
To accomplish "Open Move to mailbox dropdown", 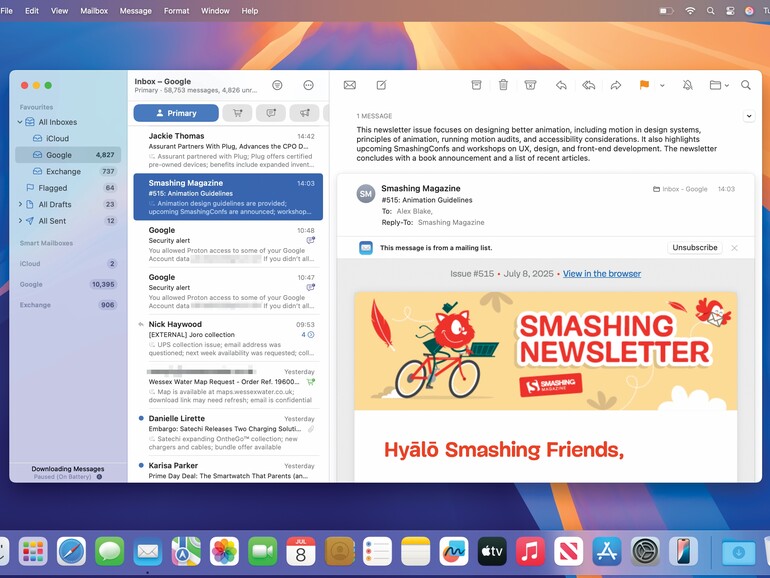I will (x=719, y=85).
